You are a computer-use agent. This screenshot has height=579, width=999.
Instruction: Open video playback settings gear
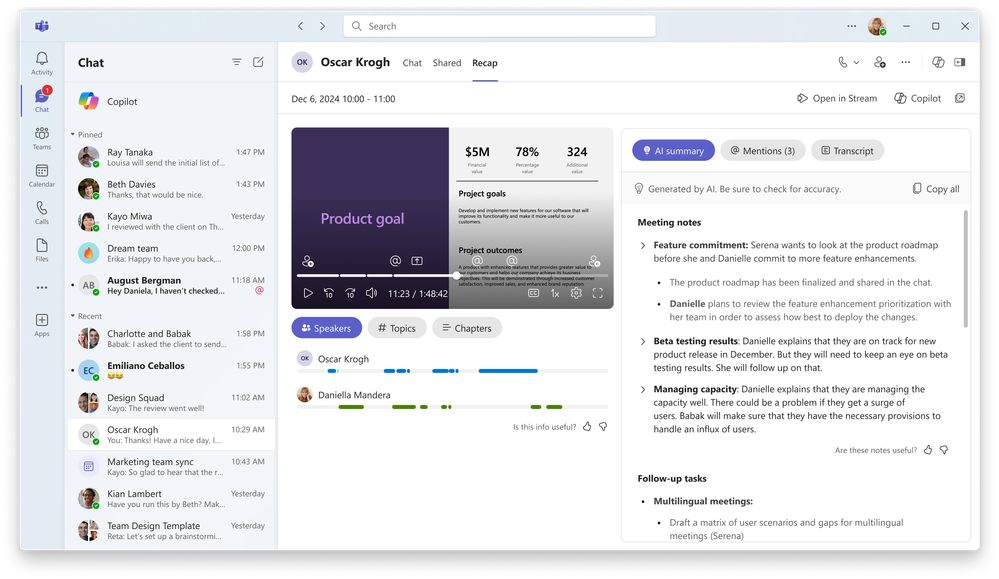(576, 293)
